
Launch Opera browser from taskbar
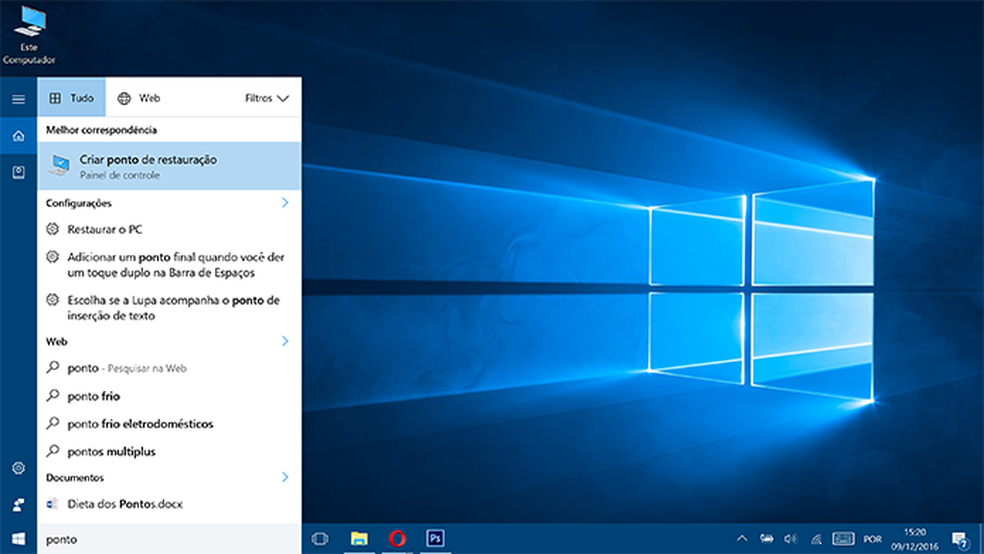(x=397, y=539)
